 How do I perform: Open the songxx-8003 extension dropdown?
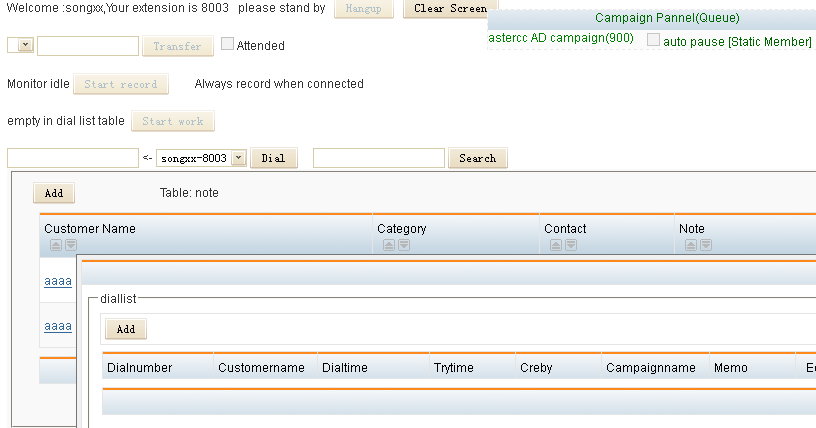tap(238, 158)
